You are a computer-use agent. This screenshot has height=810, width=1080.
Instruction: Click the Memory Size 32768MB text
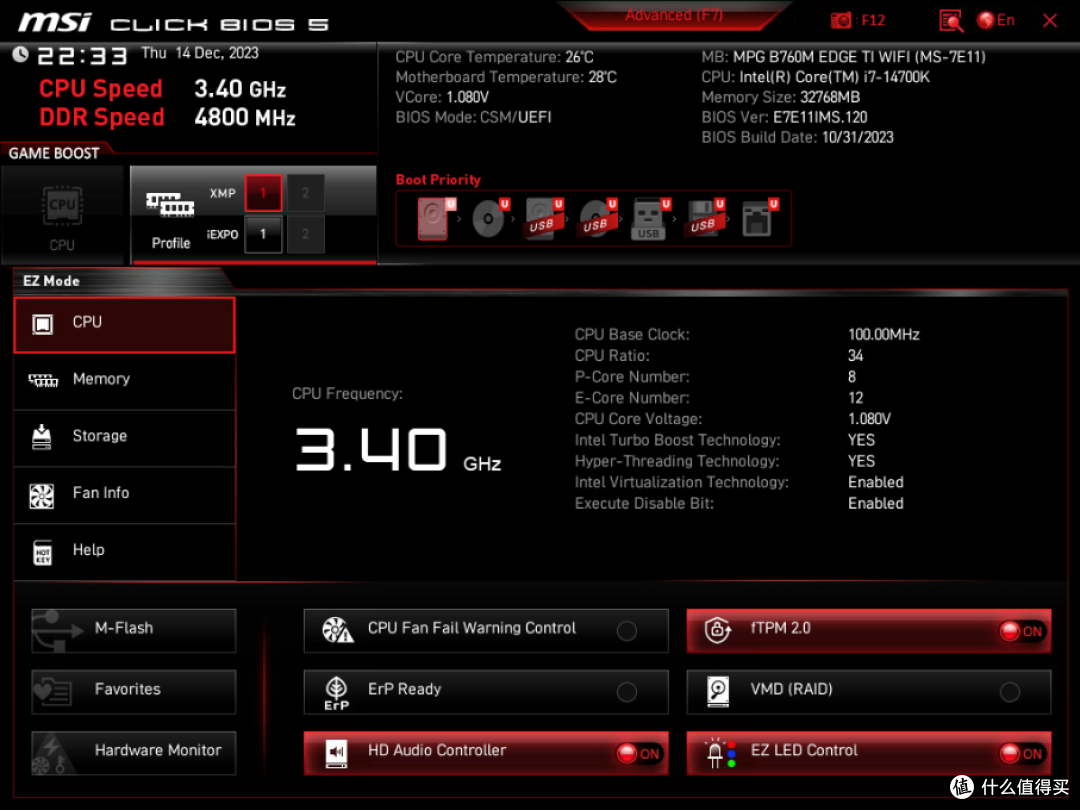780,97
